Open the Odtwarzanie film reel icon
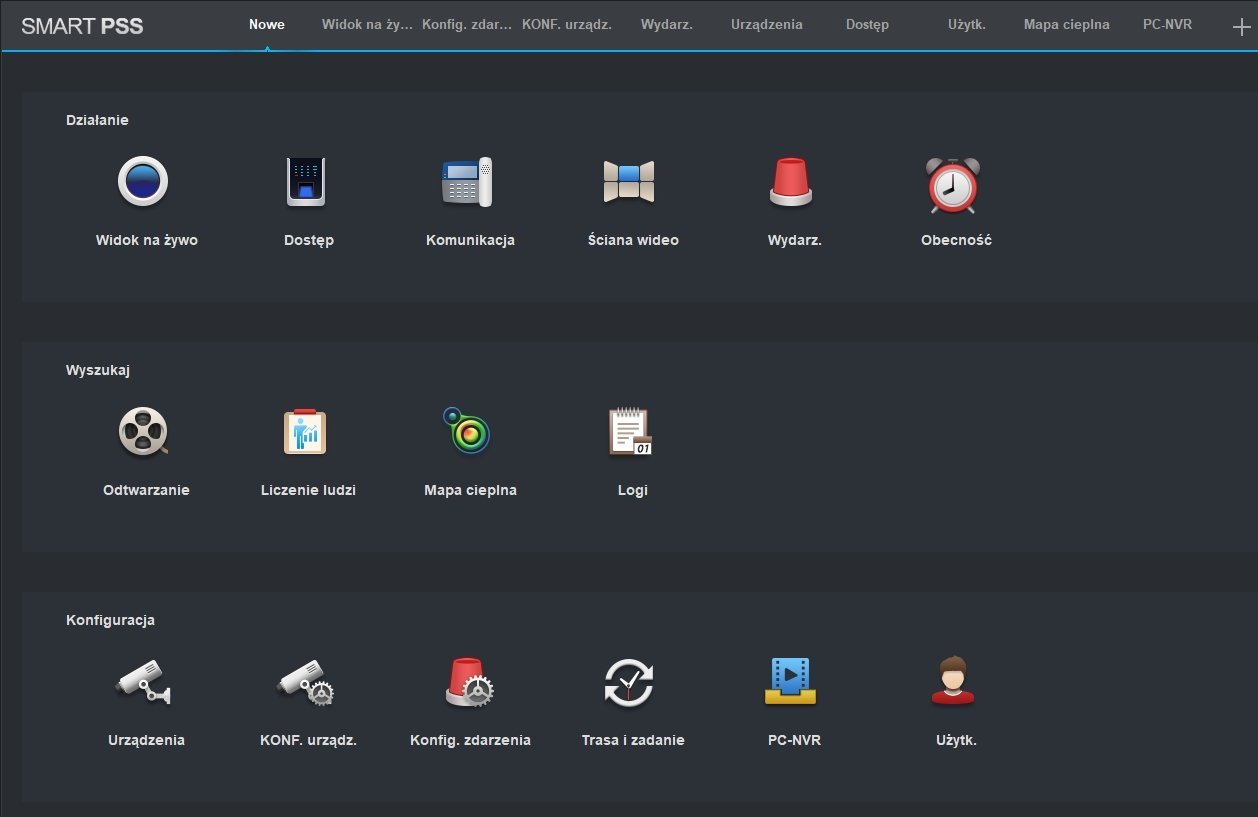 tap(143, 432)
